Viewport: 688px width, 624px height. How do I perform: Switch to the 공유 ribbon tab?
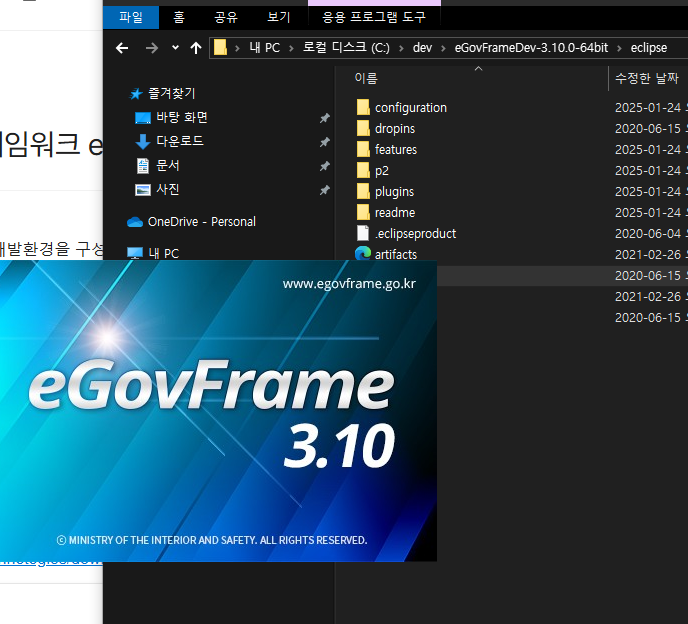pyautogui.click(x=226, y=17)
